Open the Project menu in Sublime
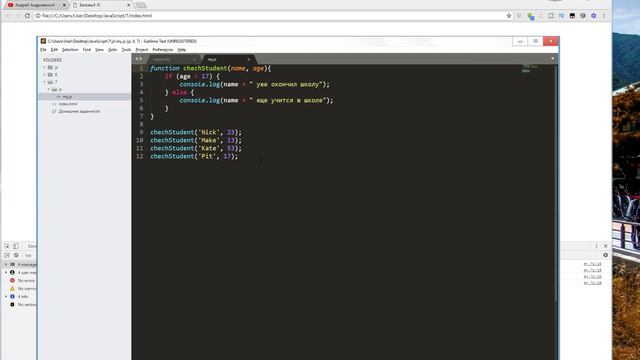 142,50
